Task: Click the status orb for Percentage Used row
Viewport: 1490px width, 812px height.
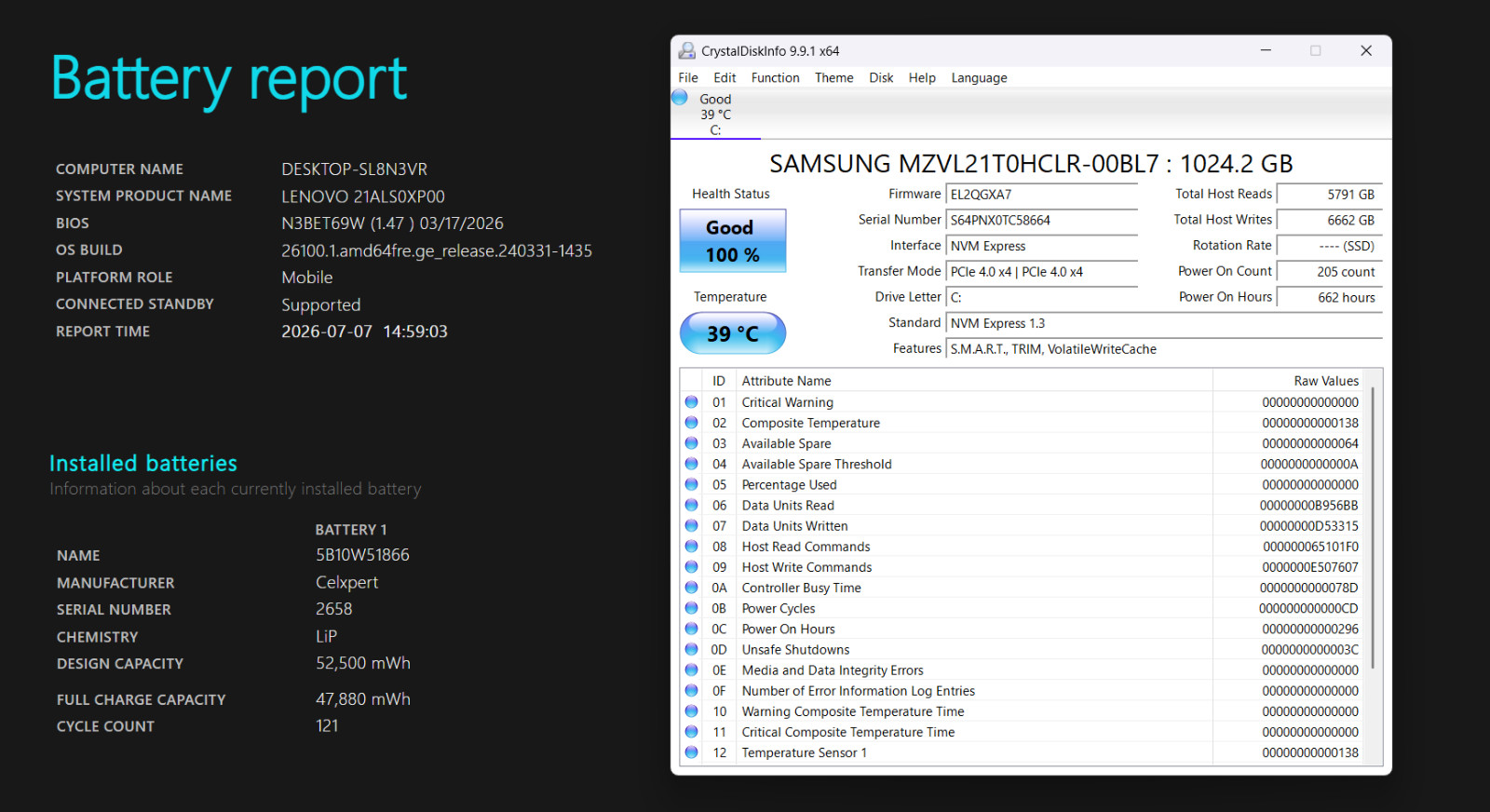Action: click(692, 484)
